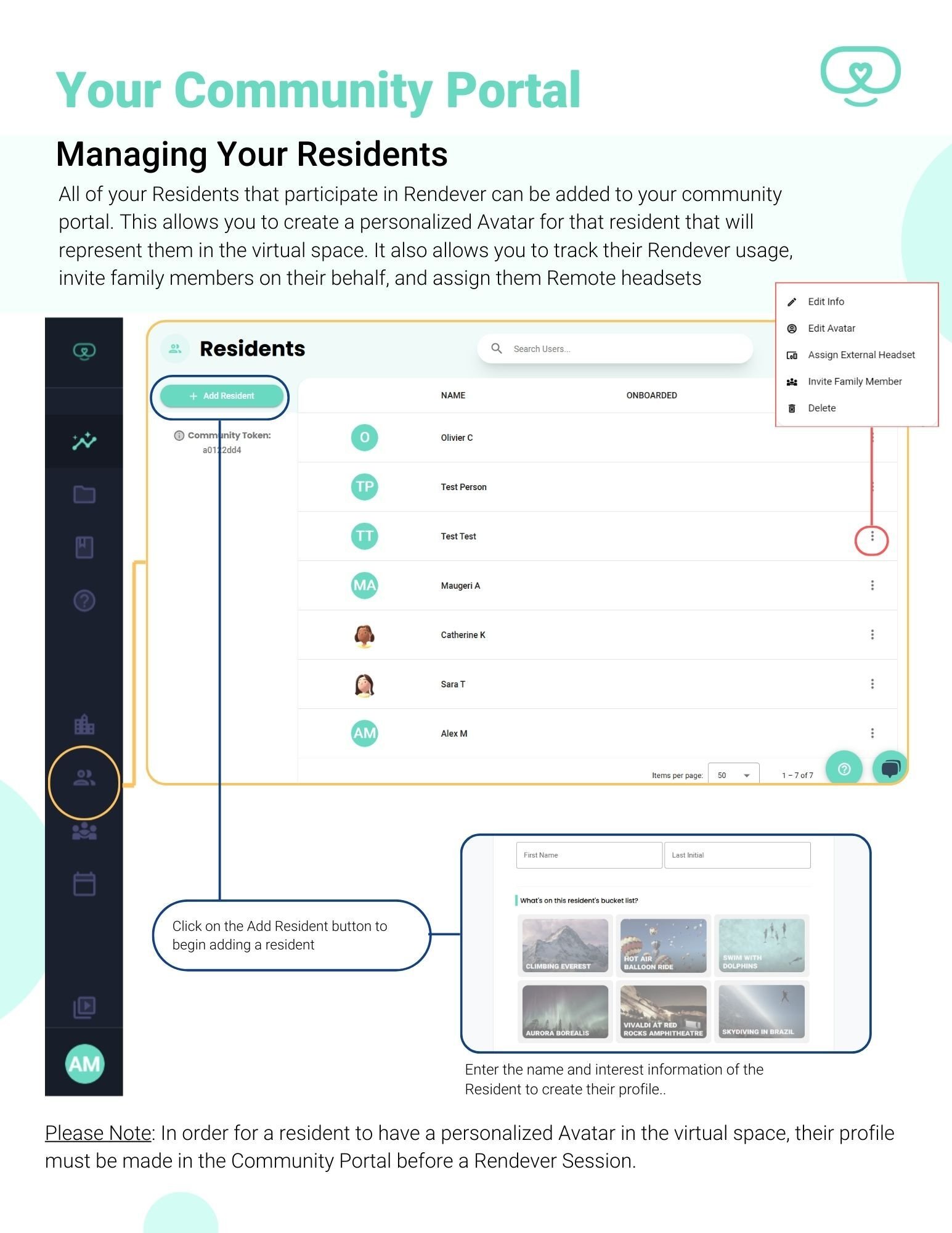Open items per page dropdown

point(733,775)
